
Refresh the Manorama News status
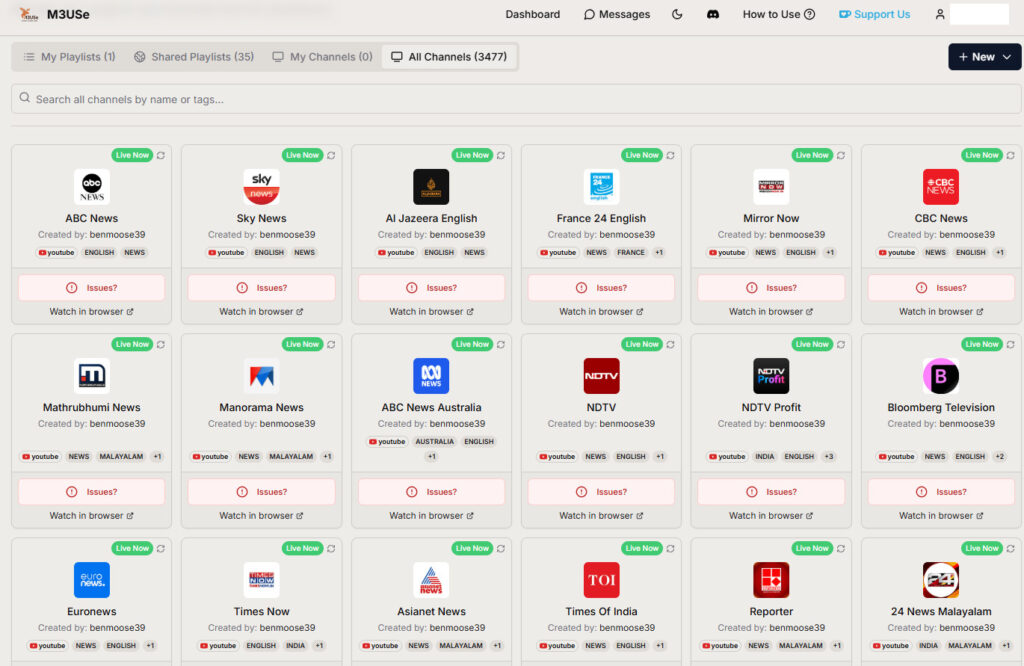[x=331, y=344]
